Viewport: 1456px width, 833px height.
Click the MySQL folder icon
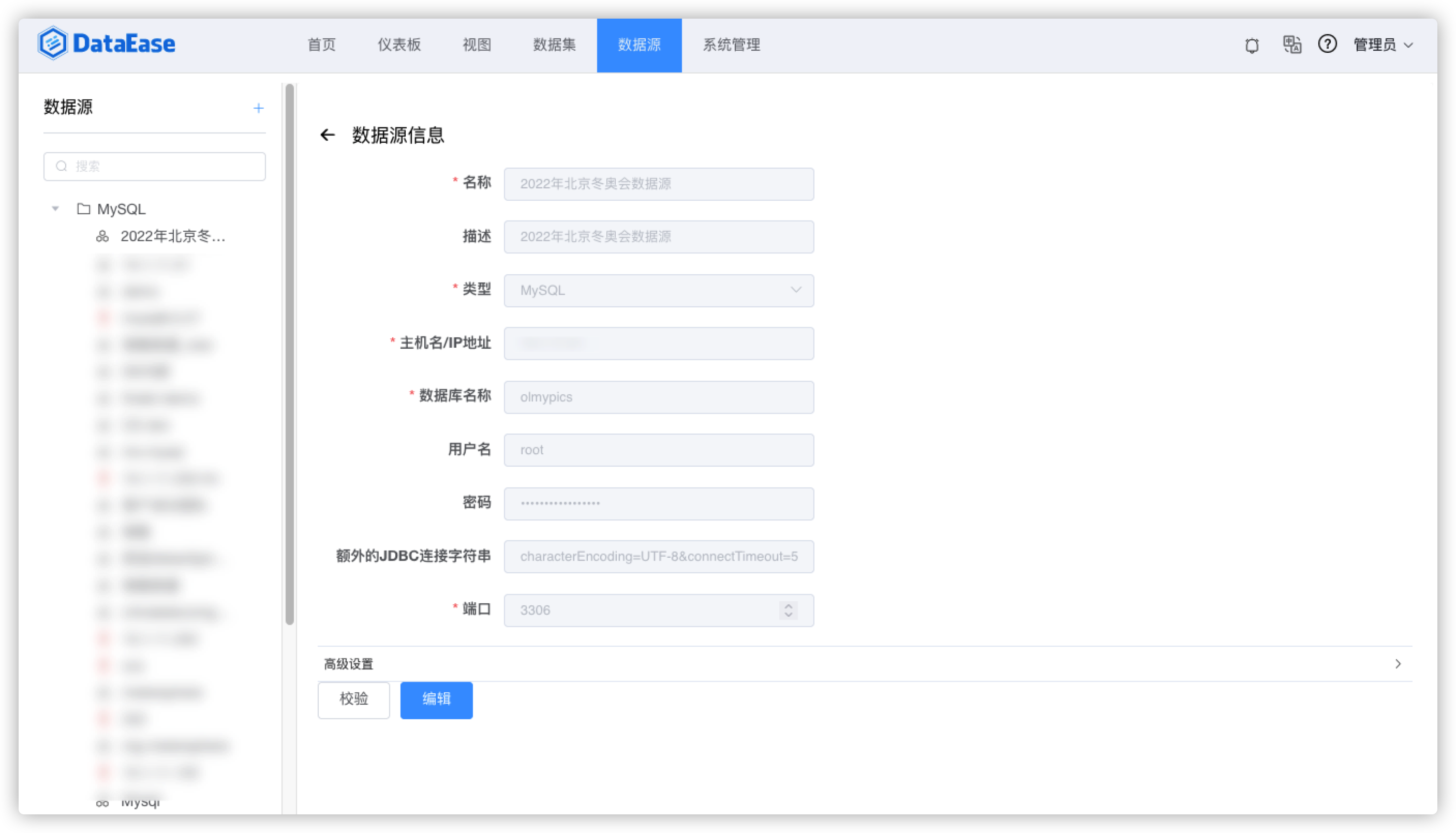[83, 209]
